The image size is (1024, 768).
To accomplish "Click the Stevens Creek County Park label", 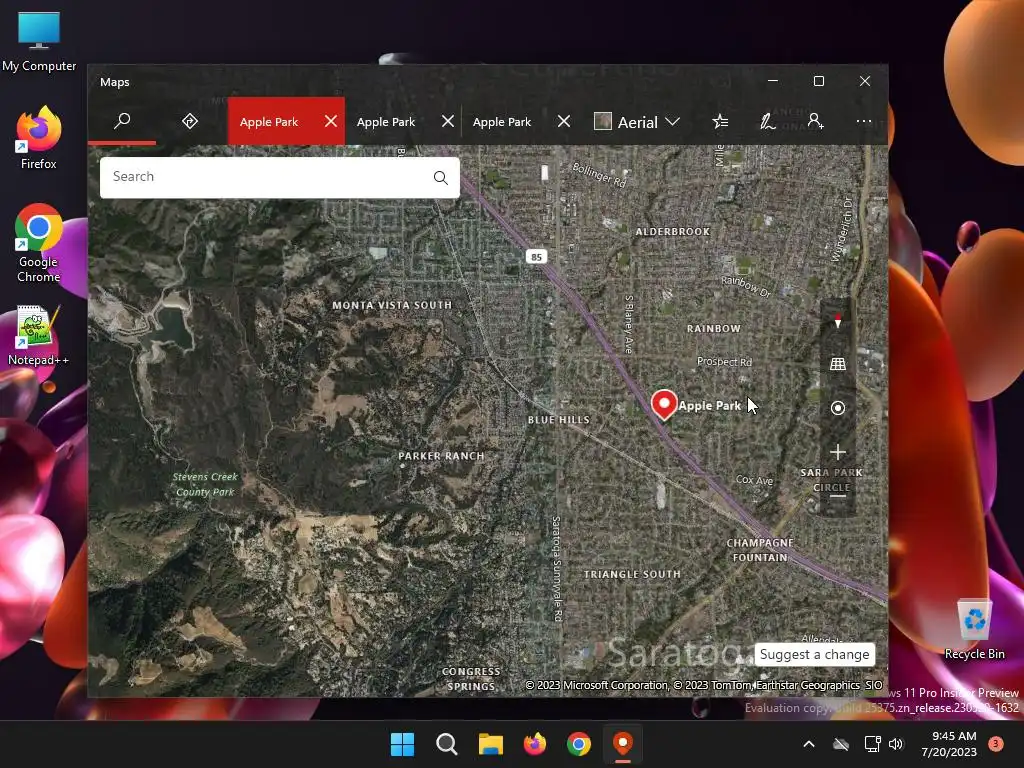I will coord(205,485).
